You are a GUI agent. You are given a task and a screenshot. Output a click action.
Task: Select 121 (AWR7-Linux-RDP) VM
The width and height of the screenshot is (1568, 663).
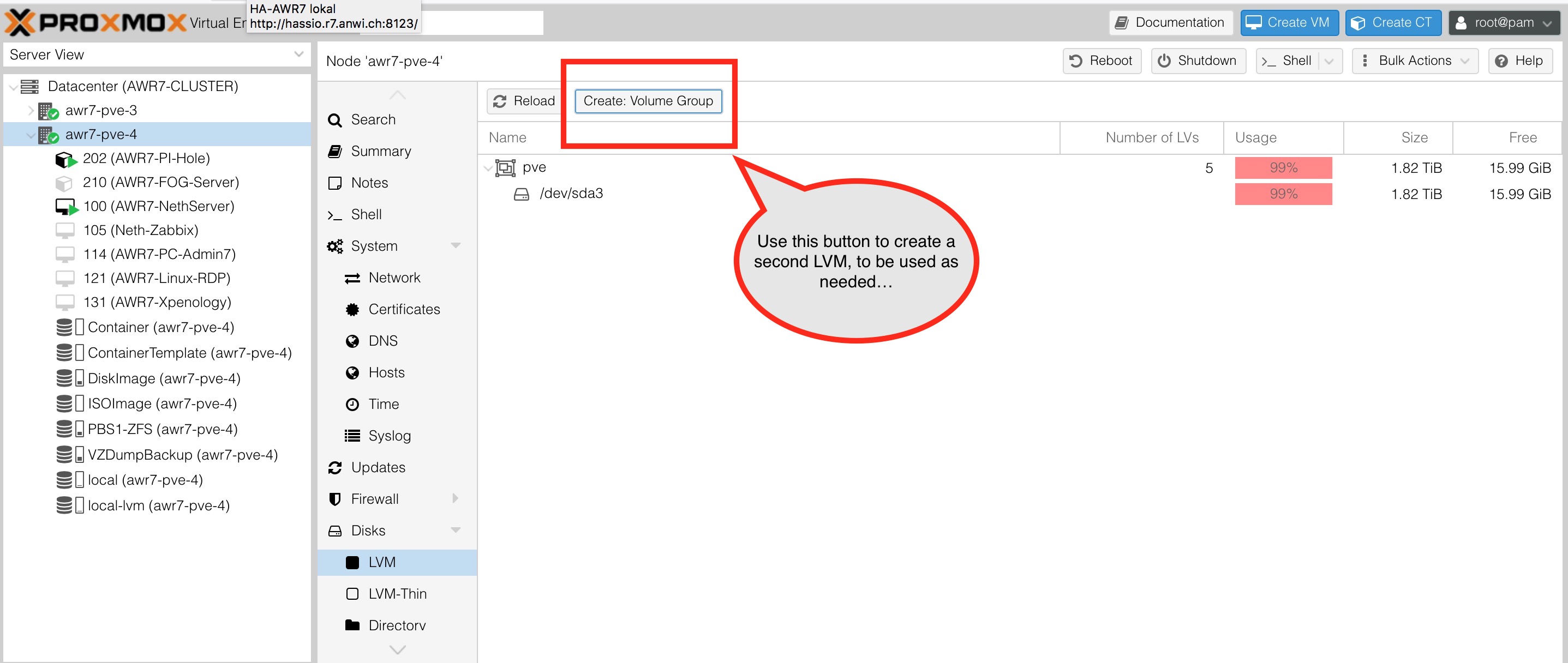coord(157,279)
